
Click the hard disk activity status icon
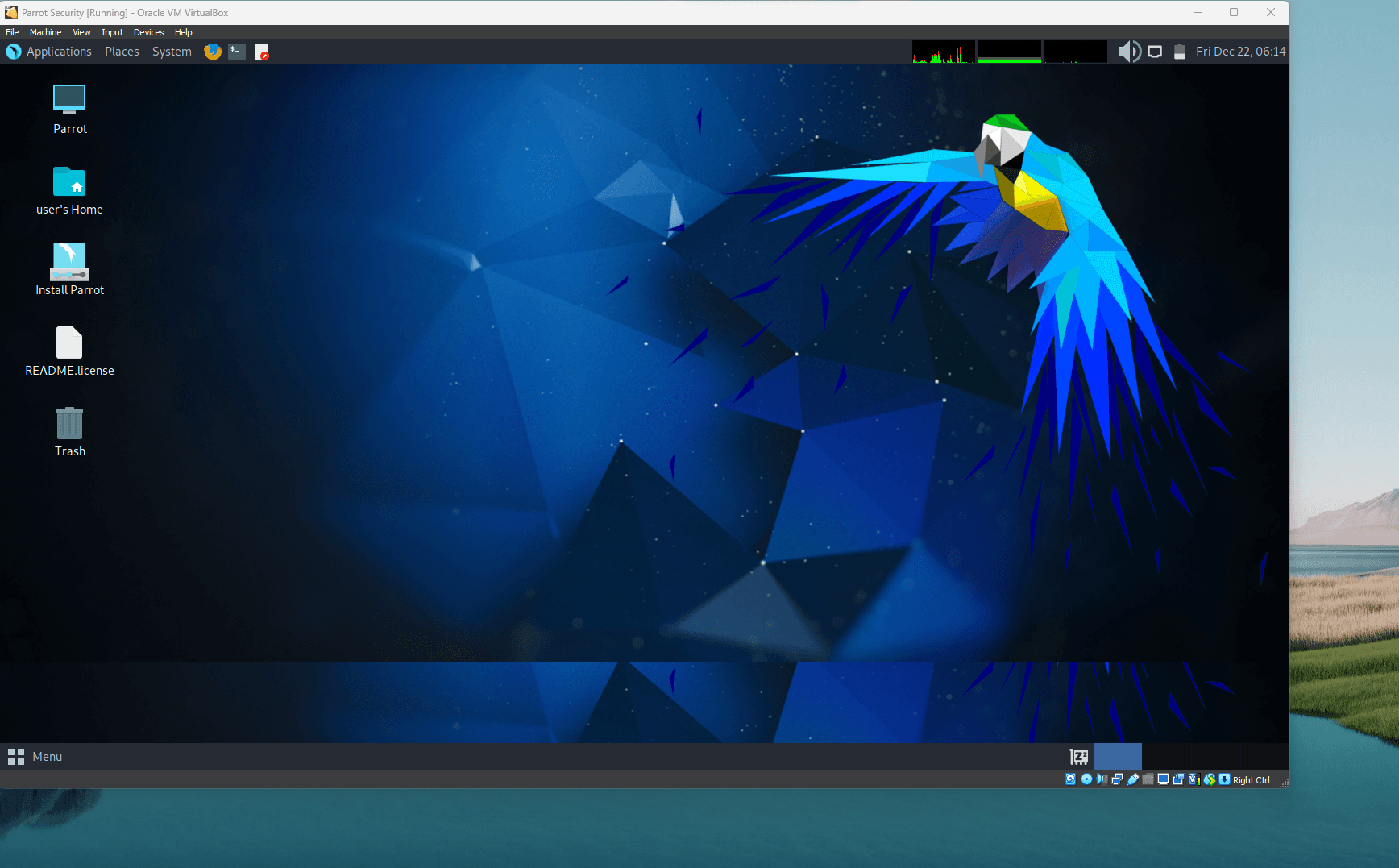click(1070, 779)
